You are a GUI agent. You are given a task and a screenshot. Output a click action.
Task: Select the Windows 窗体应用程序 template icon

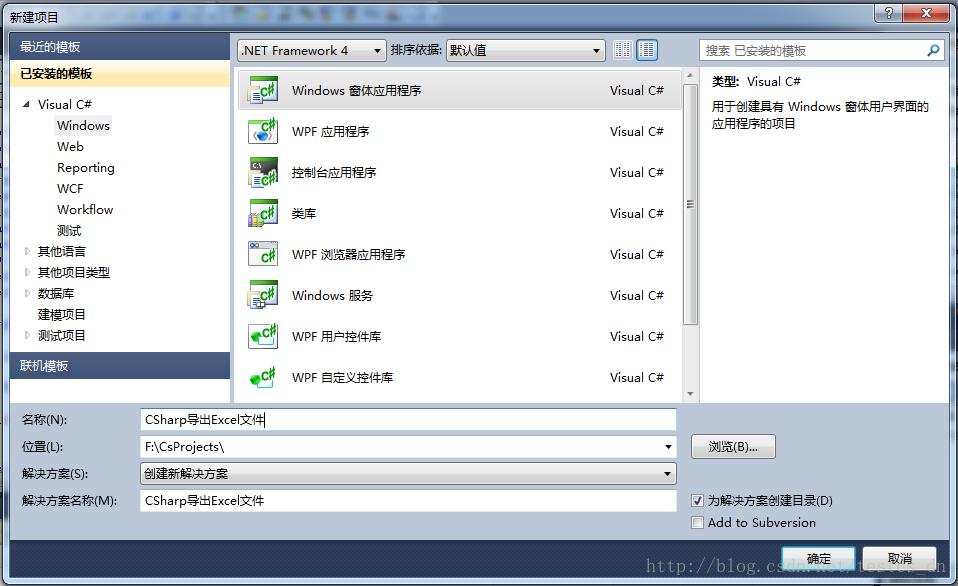point(263,90)
